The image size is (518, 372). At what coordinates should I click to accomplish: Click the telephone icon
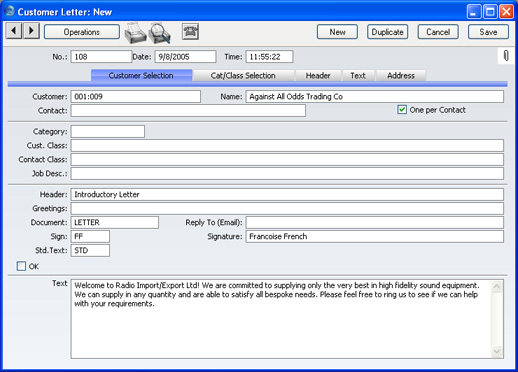(190, 32)
